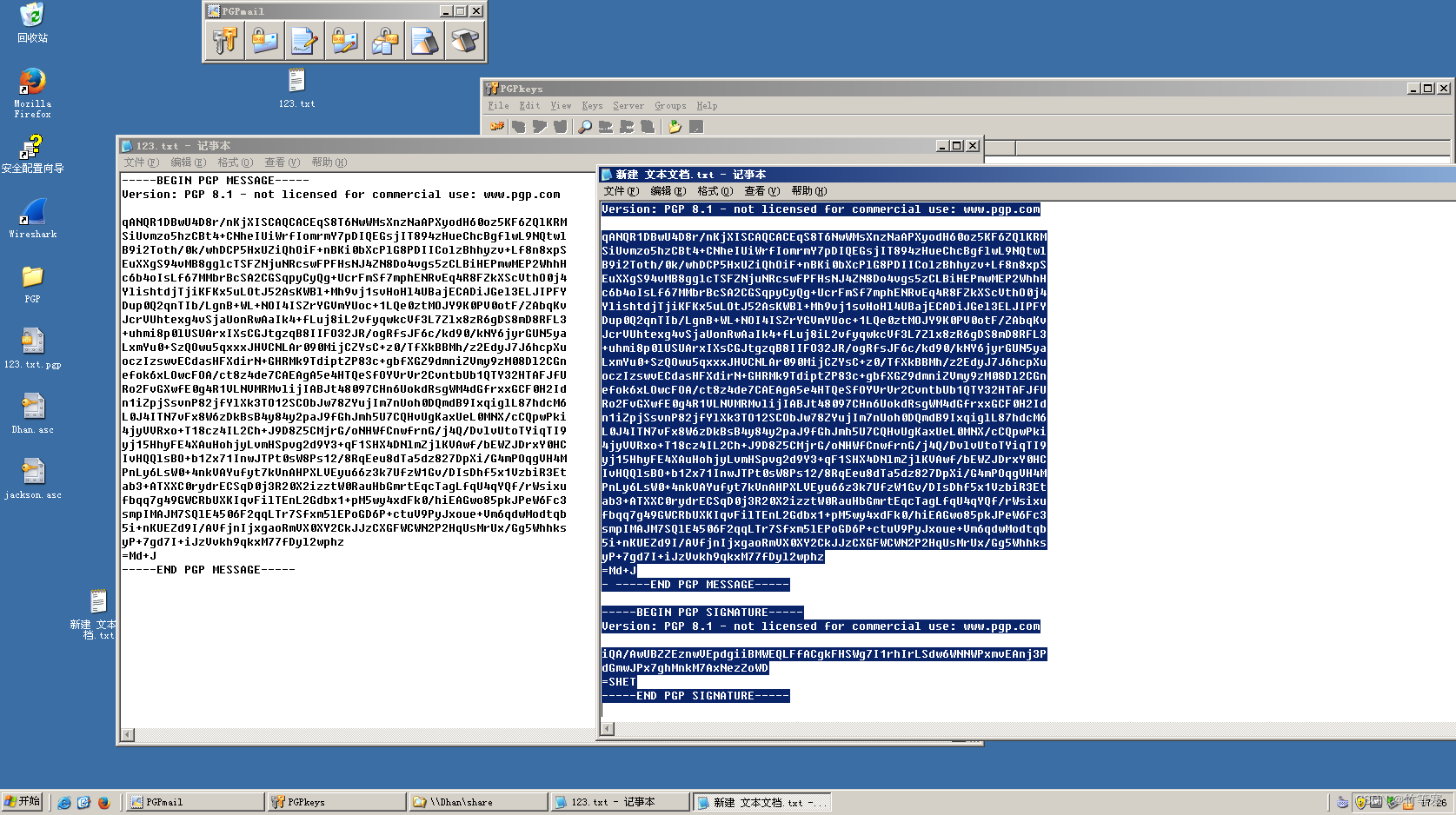Select the 123.txt file on desktop
The width and height of the screenshot is (1456, 815).
pyautogui.click(x=296, y=89)
